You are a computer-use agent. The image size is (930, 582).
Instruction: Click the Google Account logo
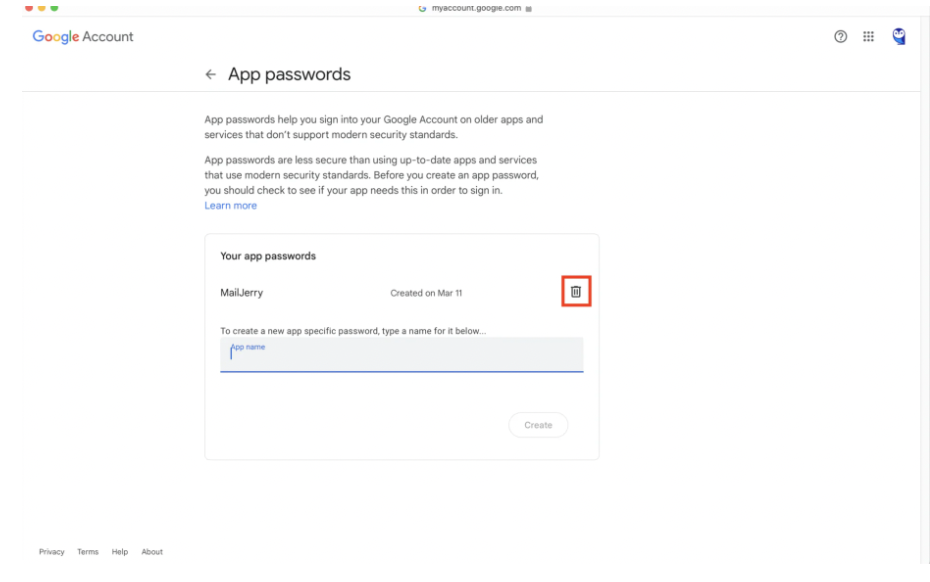[83, 37]
